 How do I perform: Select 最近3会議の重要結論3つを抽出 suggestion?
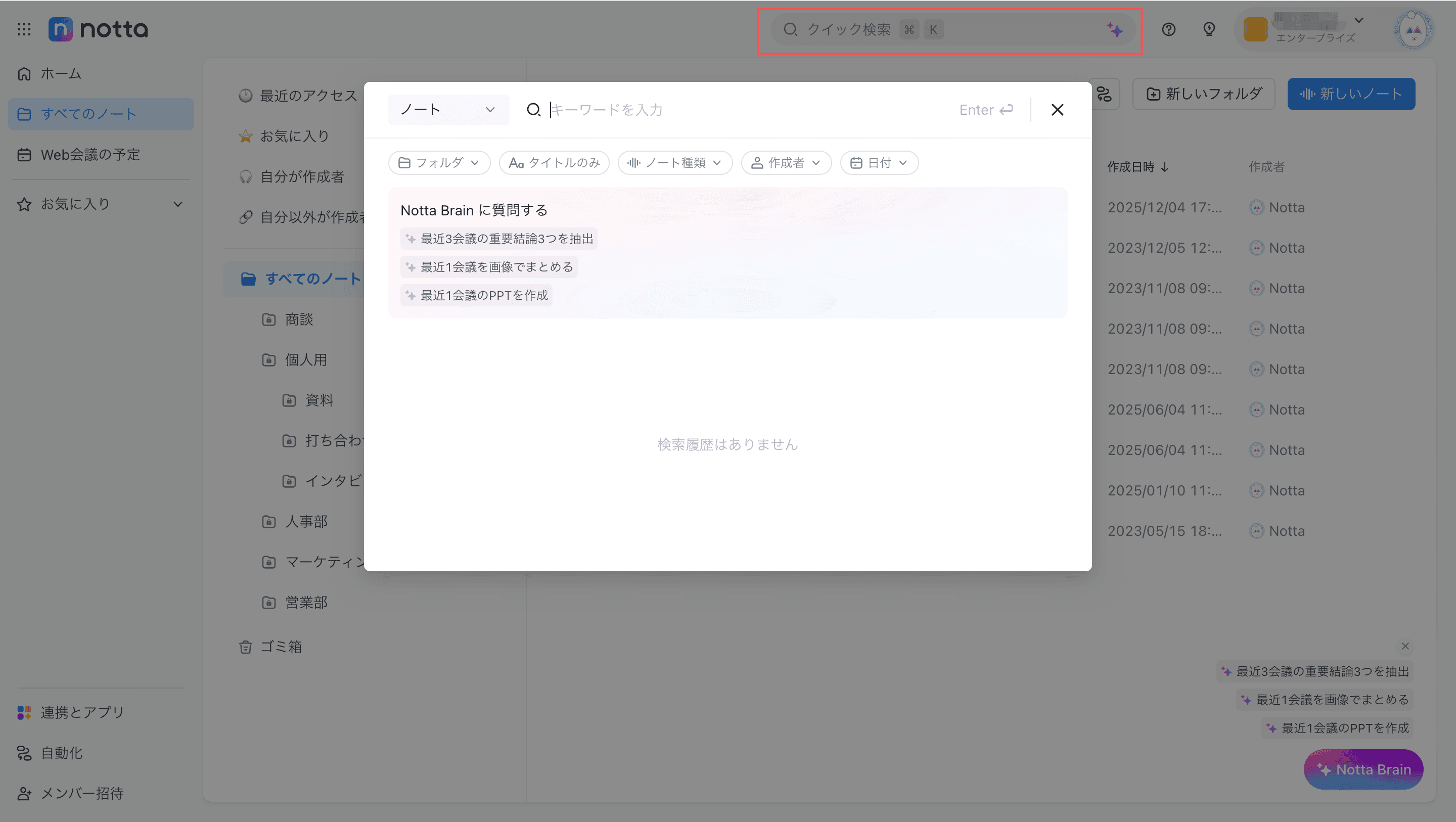coord(499,239)
